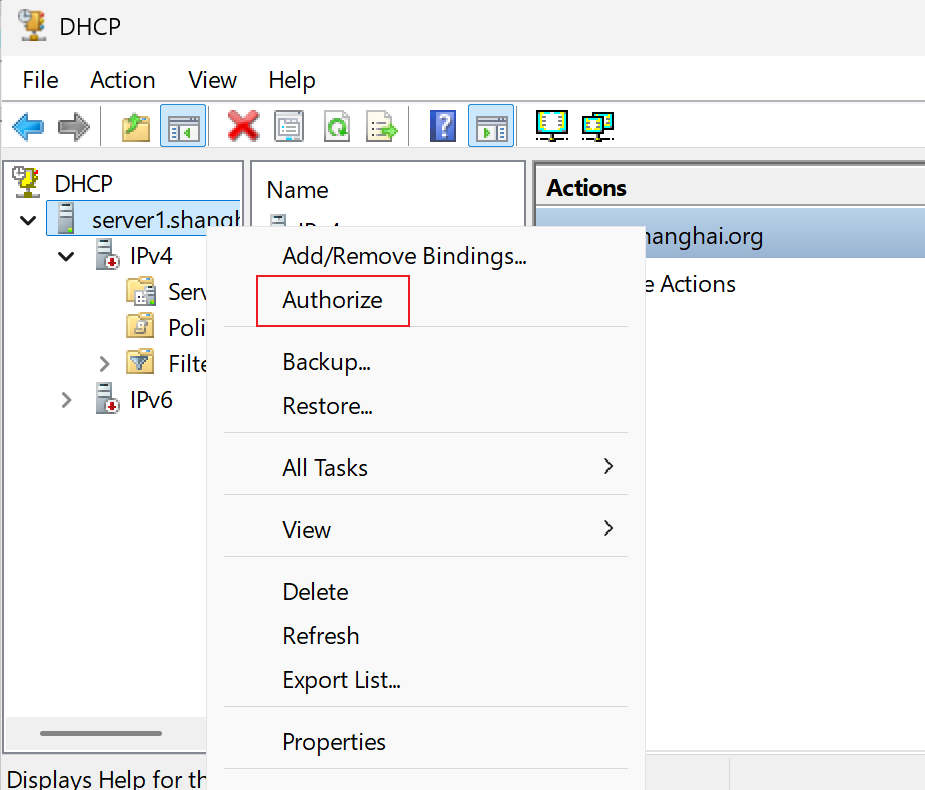Click the Export List toolbar icon
Image resolution: width=925 pixels, height=790 pixels.
(x=382, y=126)
